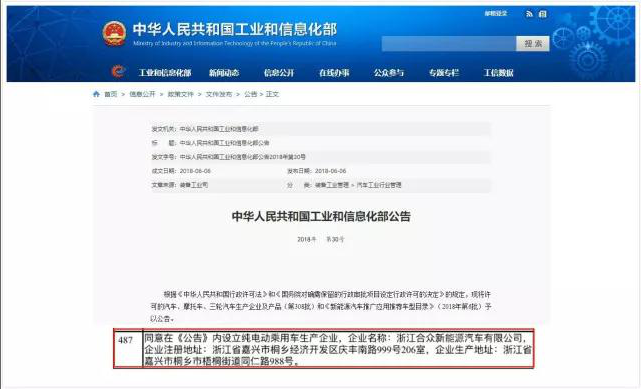Click 正文 in breadcrumb
This screenshot has height=389, width=641.
[x=272, y=94]
